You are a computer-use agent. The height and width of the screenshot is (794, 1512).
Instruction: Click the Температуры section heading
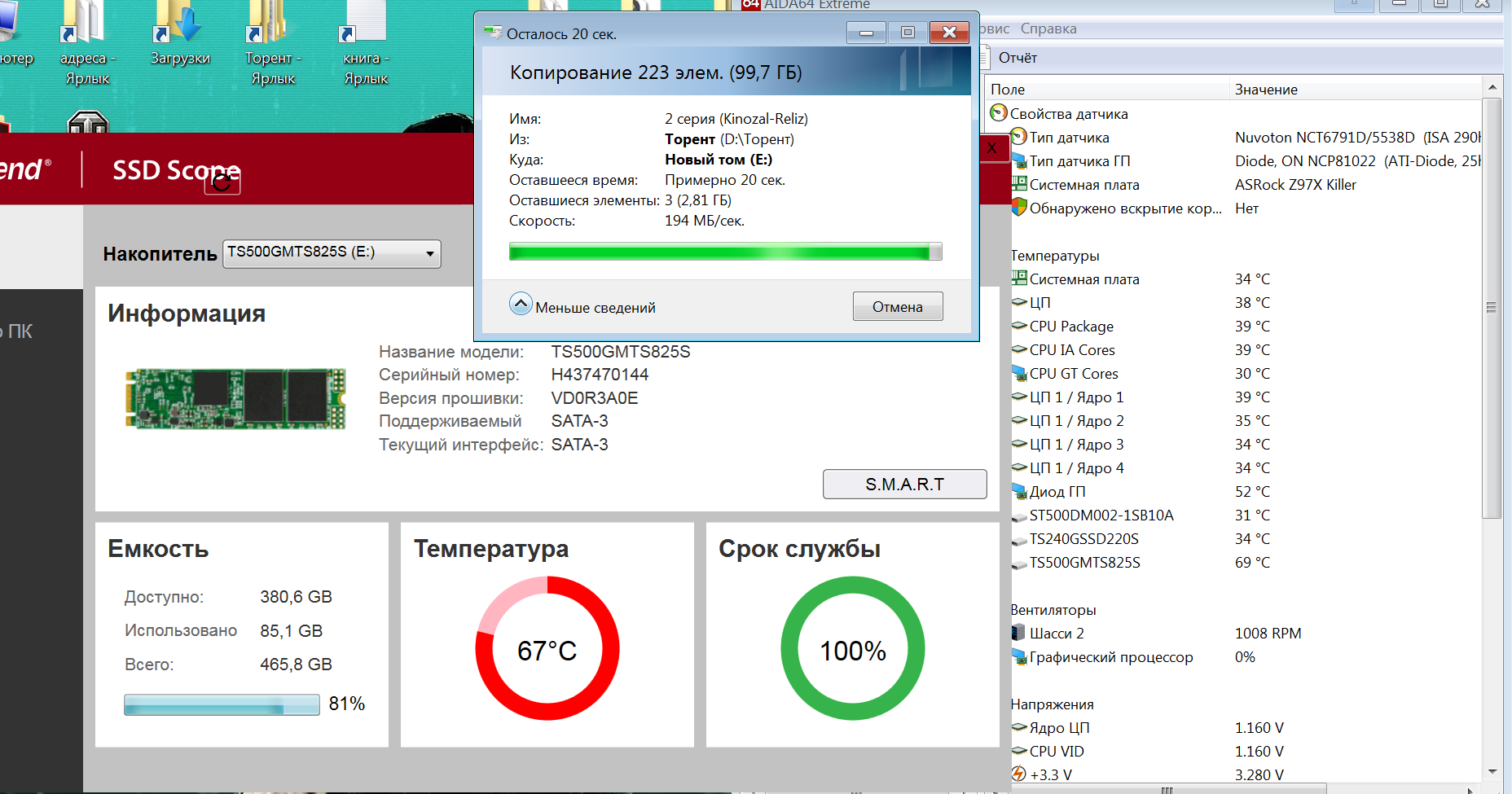1055,256
